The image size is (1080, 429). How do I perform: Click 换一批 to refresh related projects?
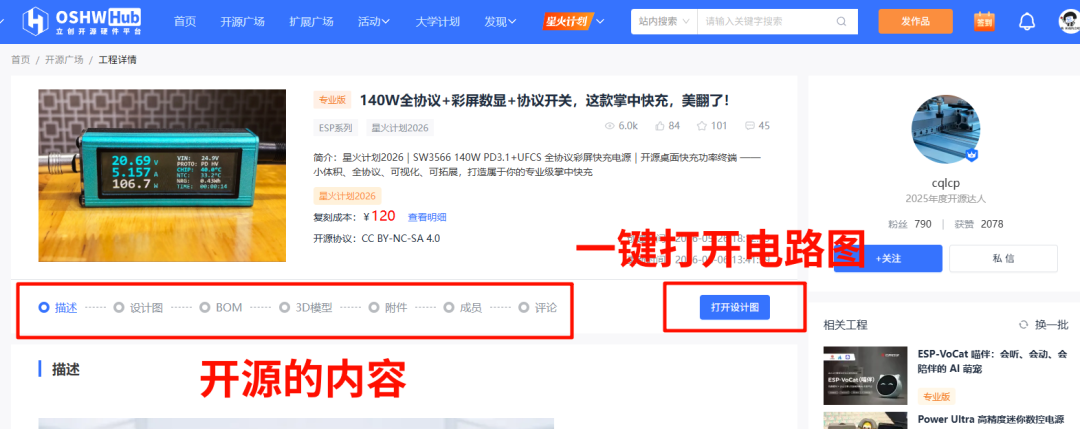1052,325
